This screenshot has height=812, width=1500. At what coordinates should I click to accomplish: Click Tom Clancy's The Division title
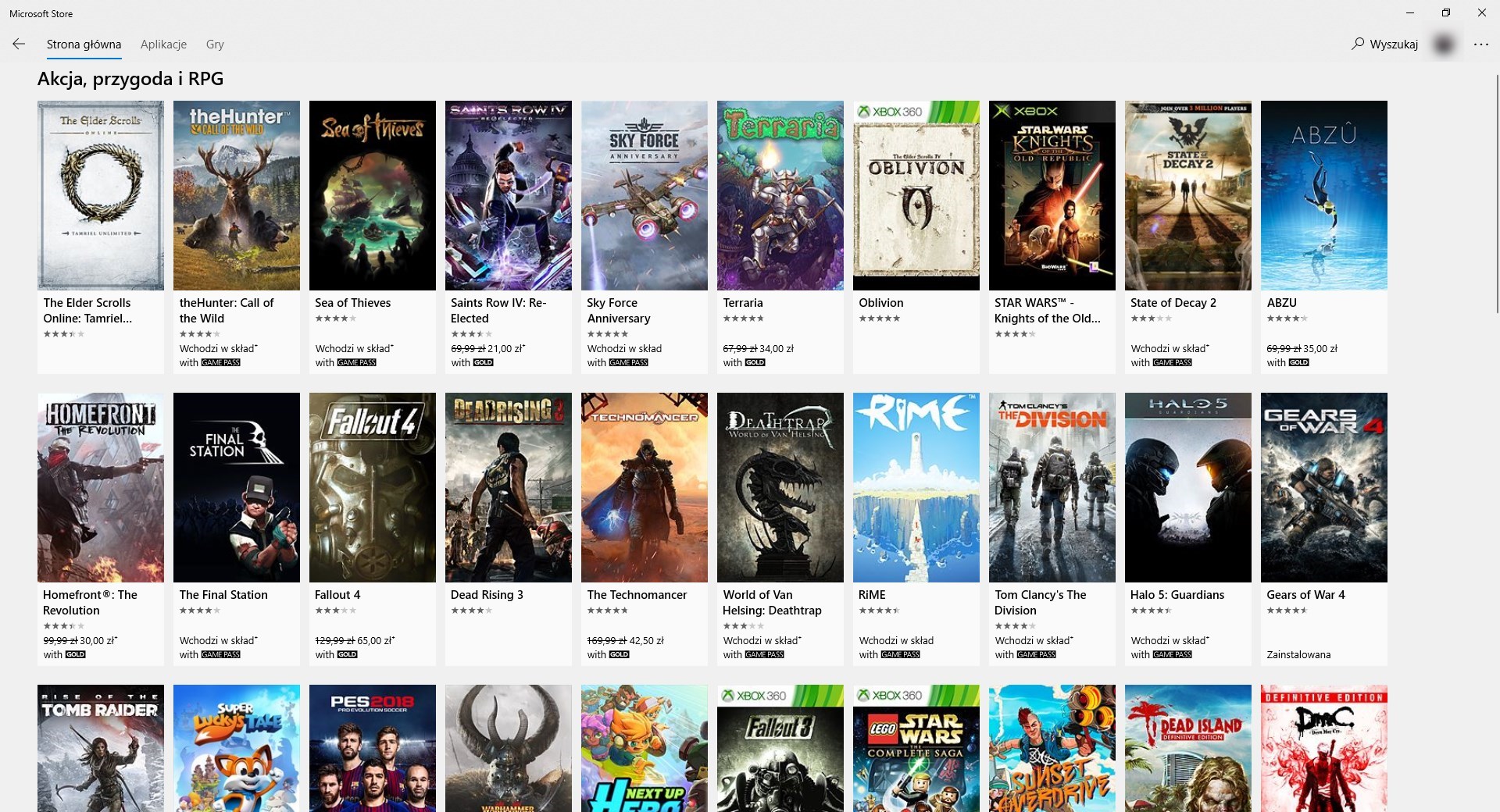(x=1040, y=602)
